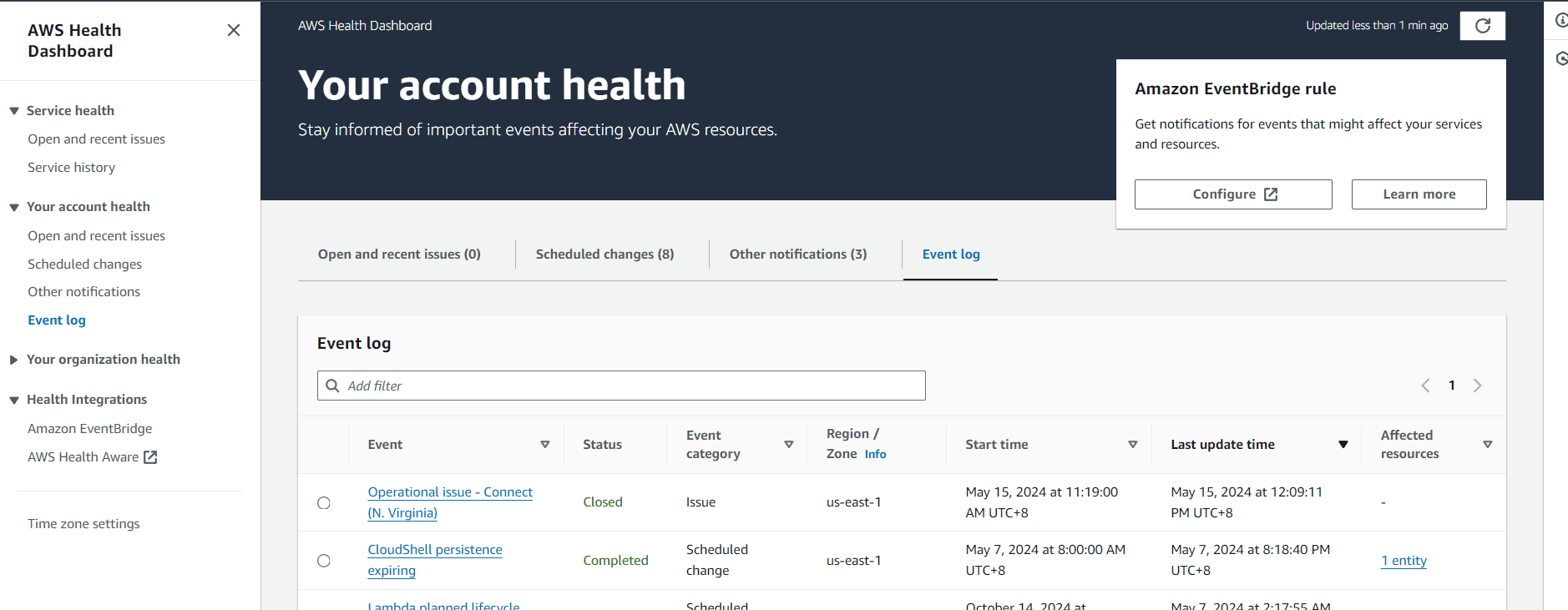Click page number 1 in pagination
Screen dimensions: 1568x610
1452,386
